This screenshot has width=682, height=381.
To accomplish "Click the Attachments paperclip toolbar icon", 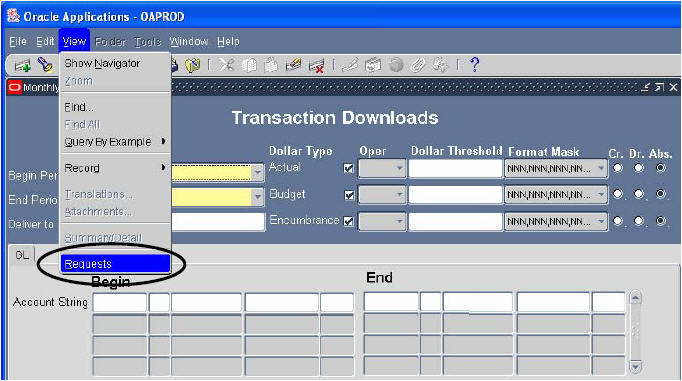I will [x=418, y=65].
